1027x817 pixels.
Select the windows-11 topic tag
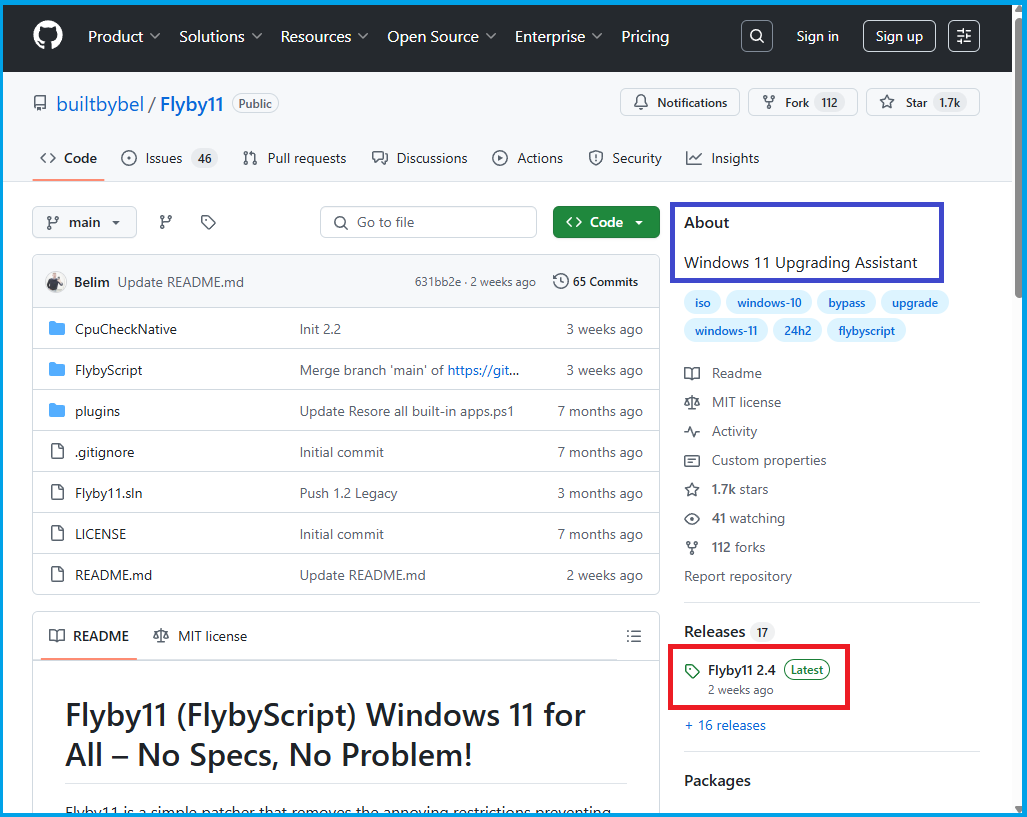pyautogui.click(x=726, y=331)
